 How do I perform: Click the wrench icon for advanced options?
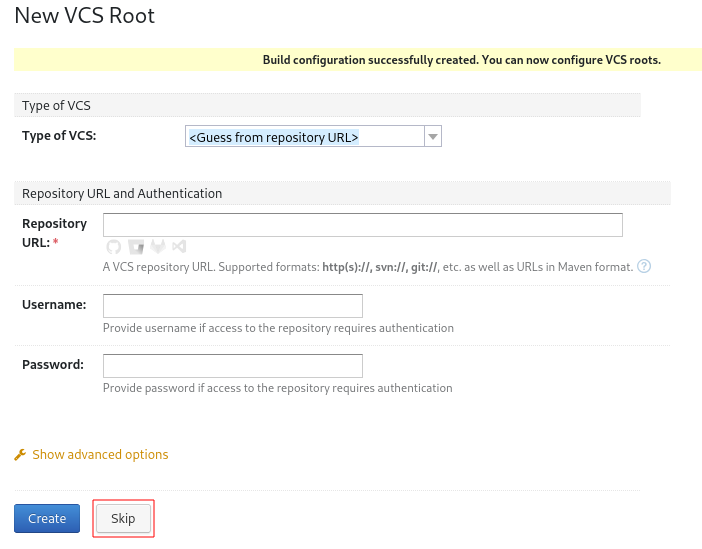pos(20,455)
